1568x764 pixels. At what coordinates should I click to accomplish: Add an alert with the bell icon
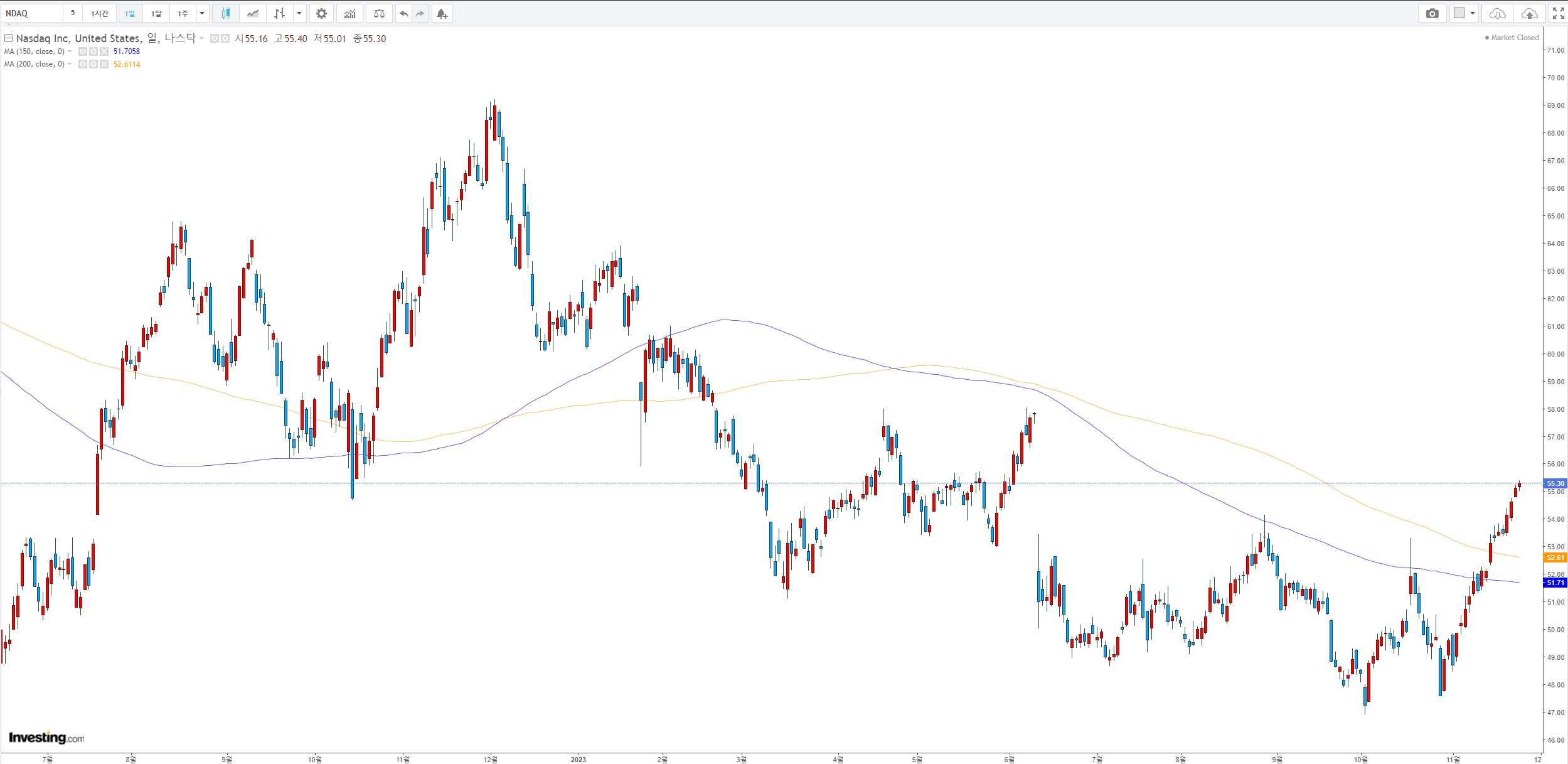[x=442, y=13]
